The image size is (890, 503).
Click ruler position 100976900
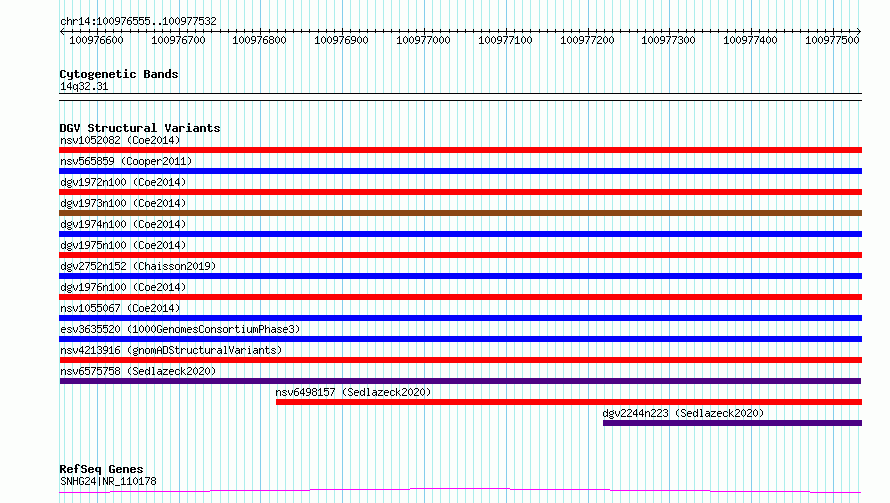[x=341, y=40]
